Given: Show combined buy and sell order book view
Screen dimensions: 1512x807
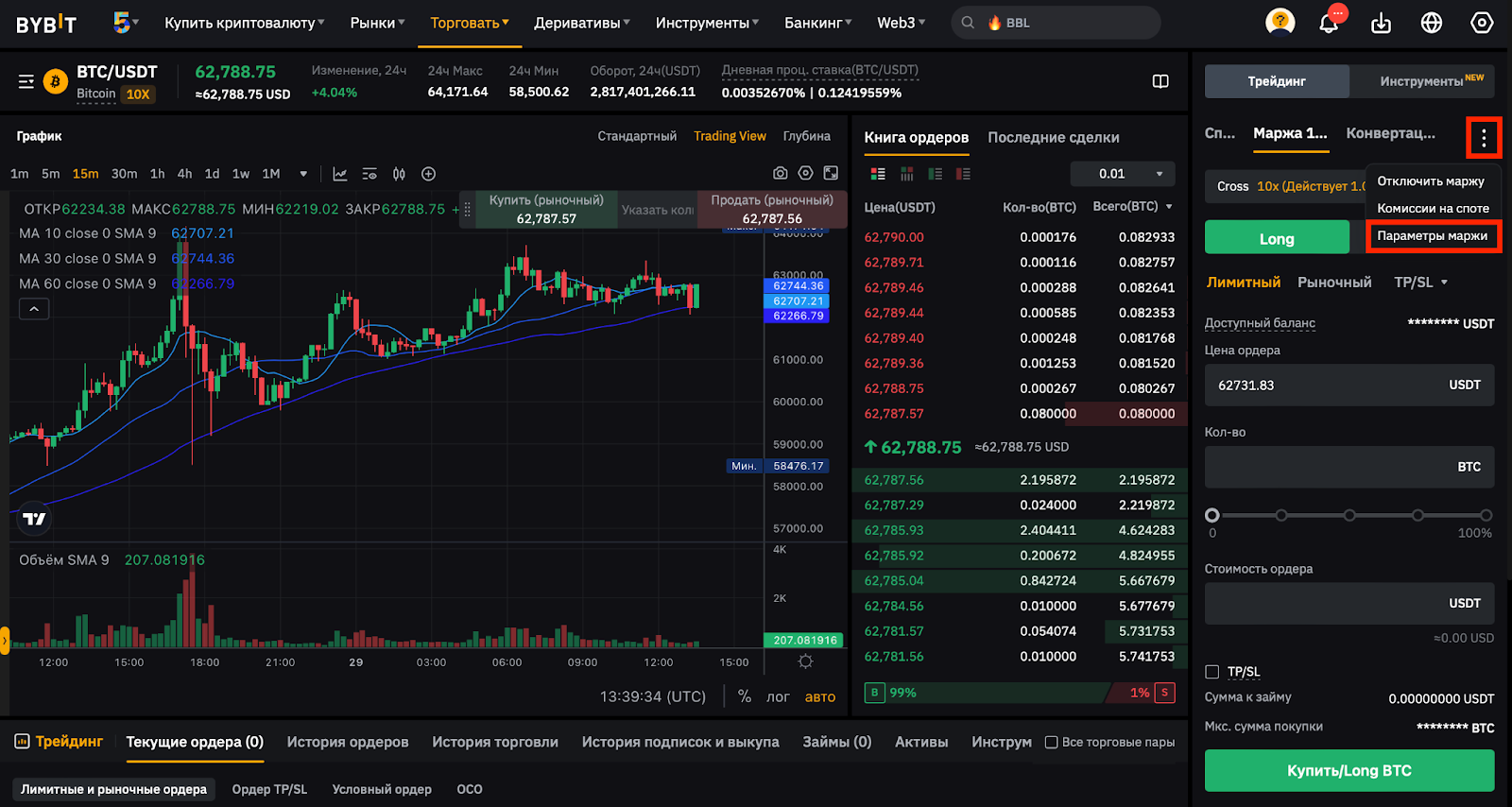Looking at the screenshot, I should tap(878, 174).
